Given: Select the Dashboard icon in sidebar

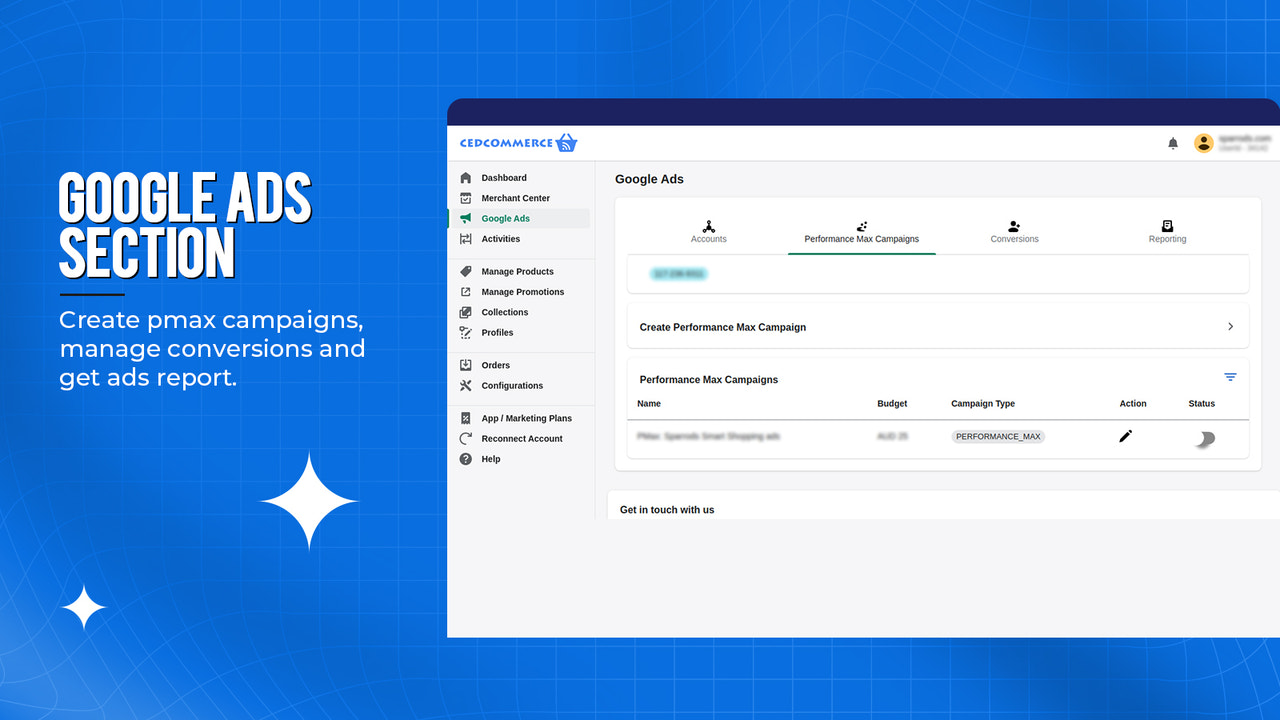Looking at the screenshot, I should click(x=465, y=177).
